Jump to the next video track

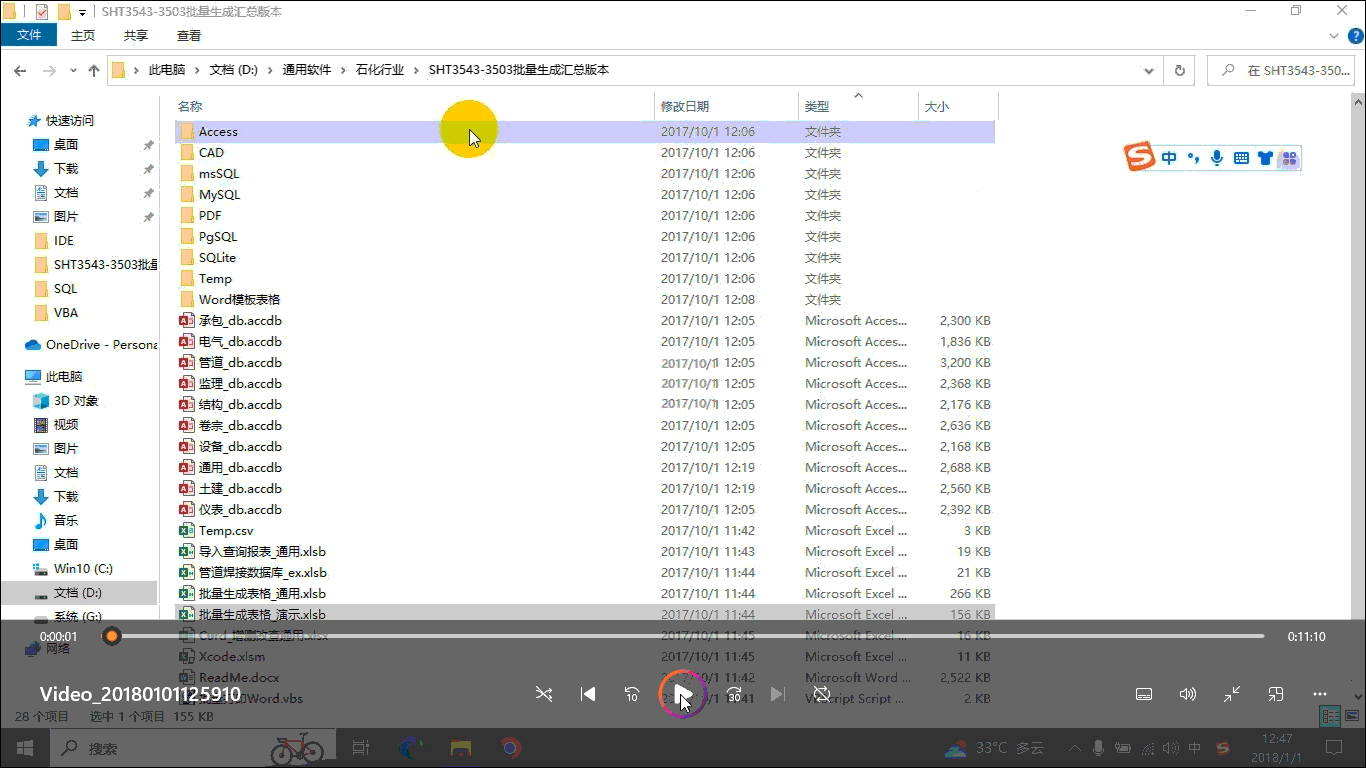778,694
